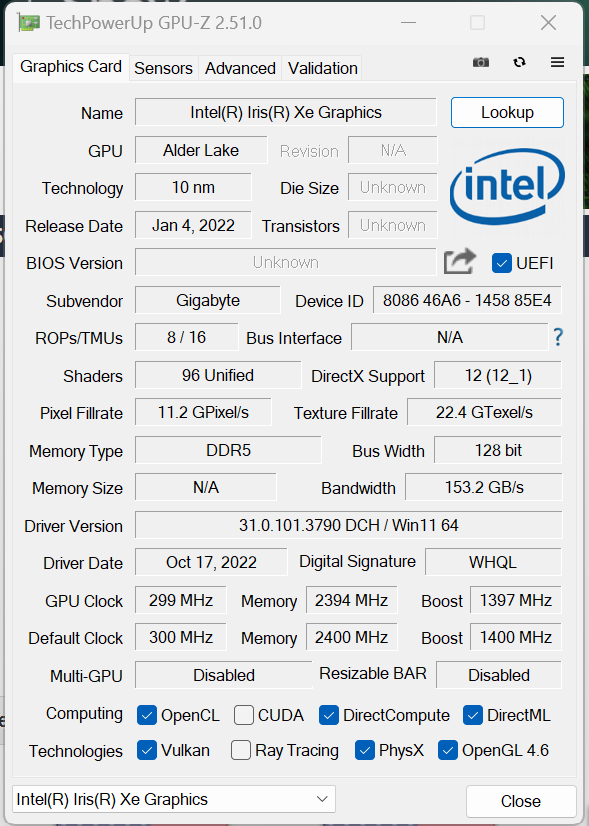The image size is (589, 826).
Task: Go to the Validation tab
Action: pos(322,68)
